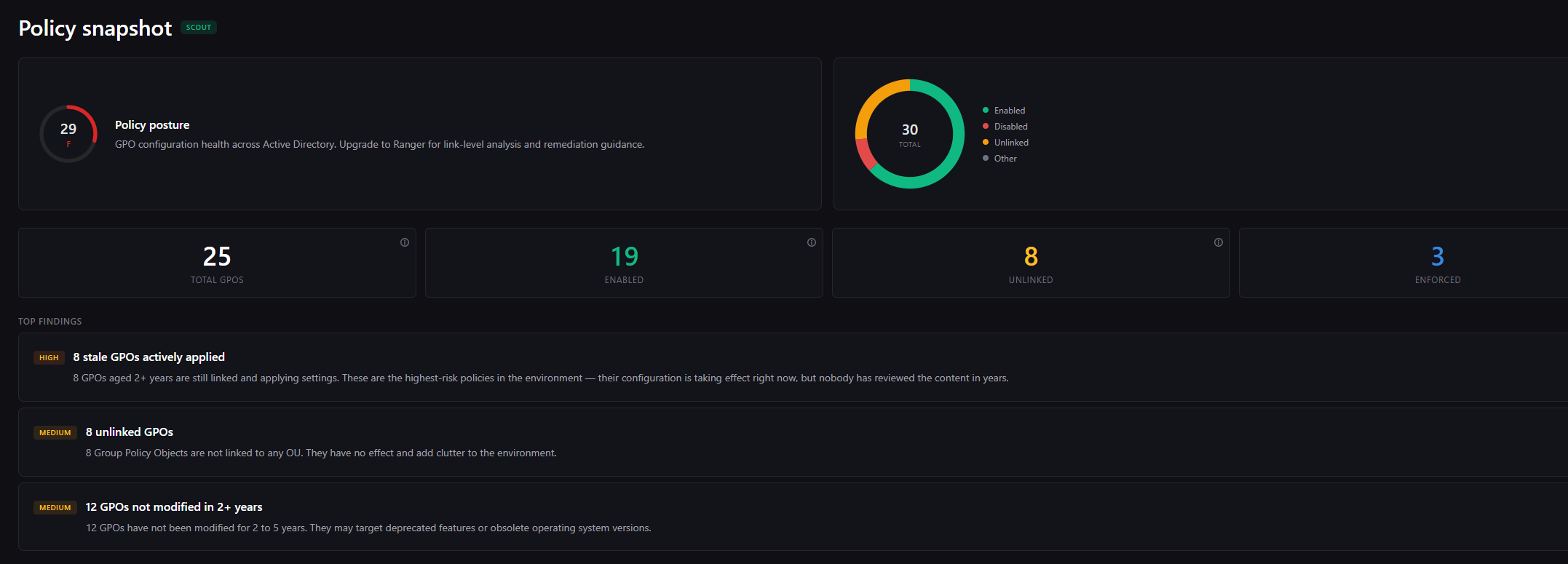Click the '8 Group Policy Objects are not linked' description
This screenshot has height=564, width=1568.
point(321,453)
